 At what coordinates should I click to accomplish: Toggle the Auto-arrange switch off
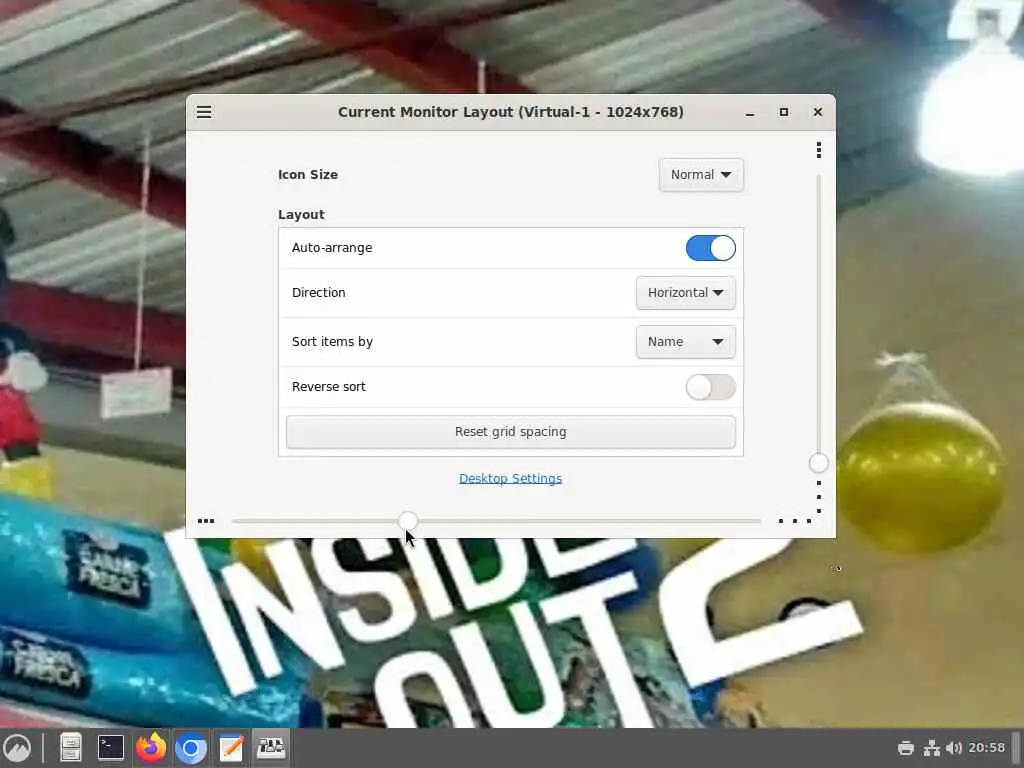[711, 248]
